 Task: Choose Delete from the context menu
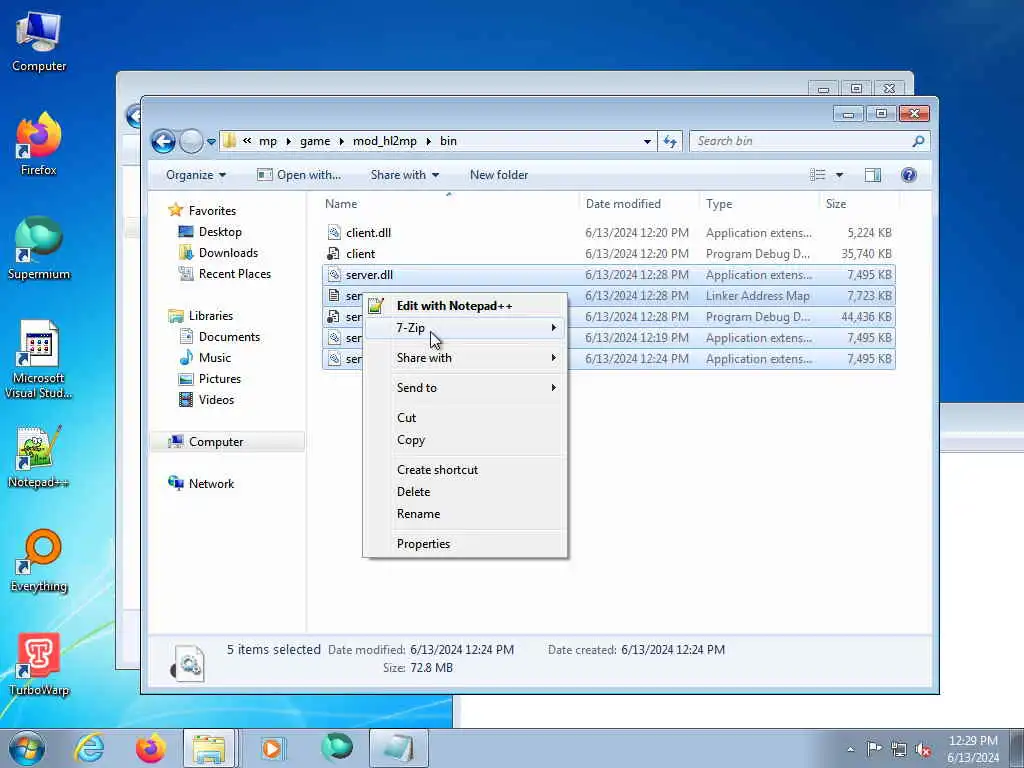tap(465, 492)
